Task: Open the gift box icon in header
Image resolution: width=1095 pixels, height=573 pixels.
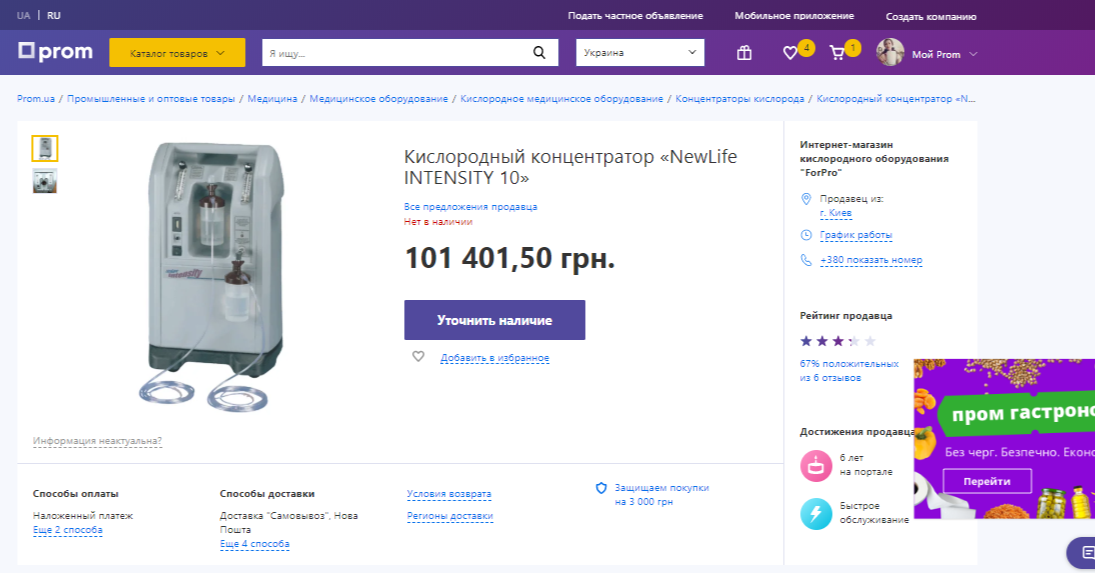Action: coord(744,53)
